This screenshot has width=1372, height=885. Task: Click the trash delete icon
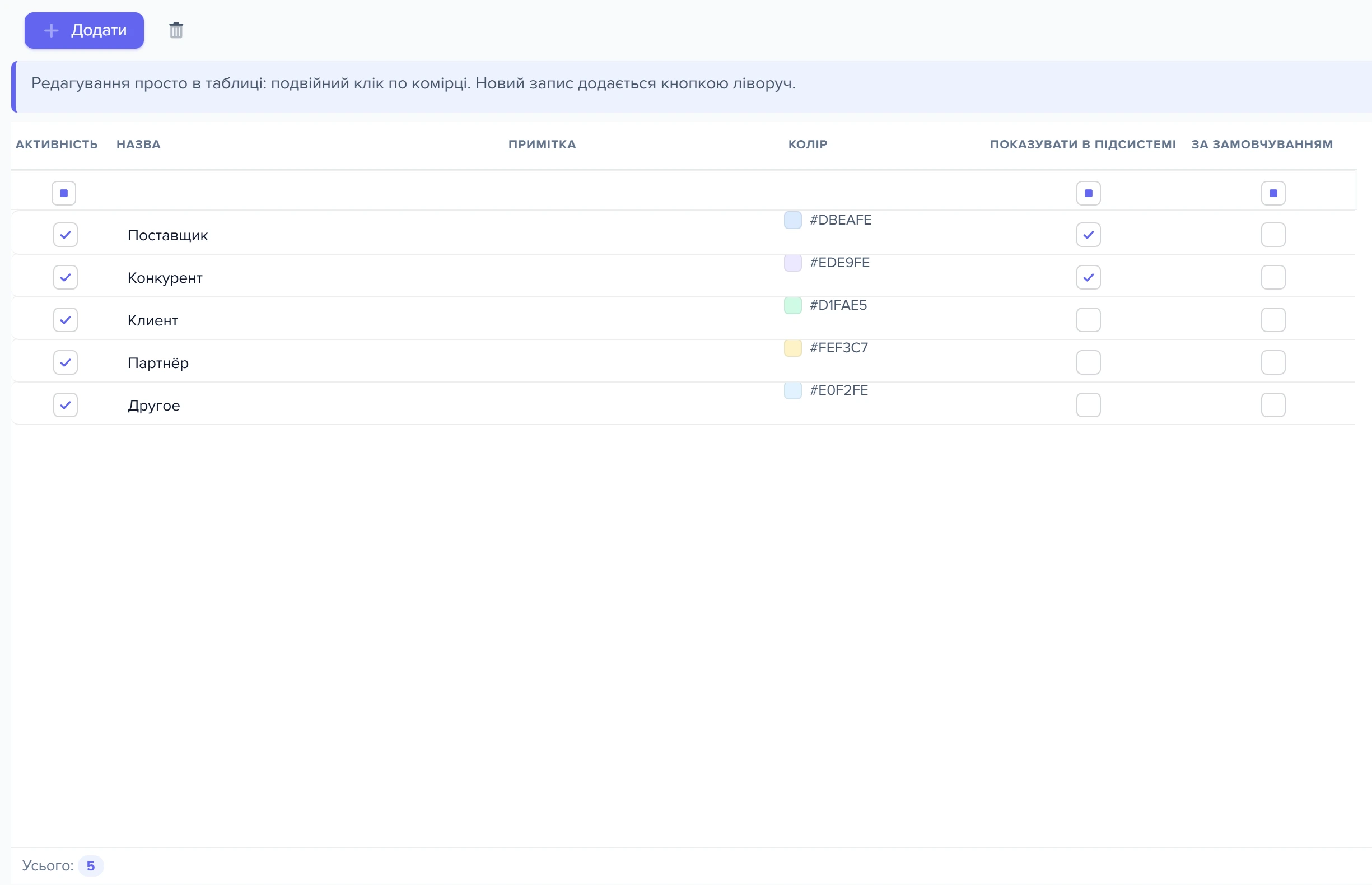(x=176, y=30)
